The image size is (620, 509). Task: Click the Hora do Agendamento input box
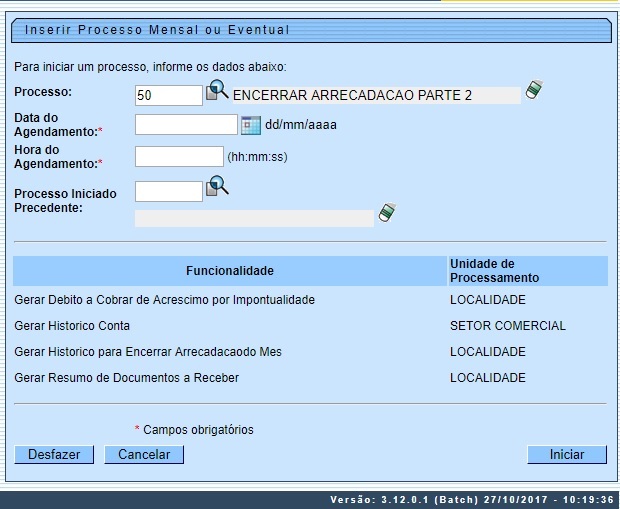point(179,156)
